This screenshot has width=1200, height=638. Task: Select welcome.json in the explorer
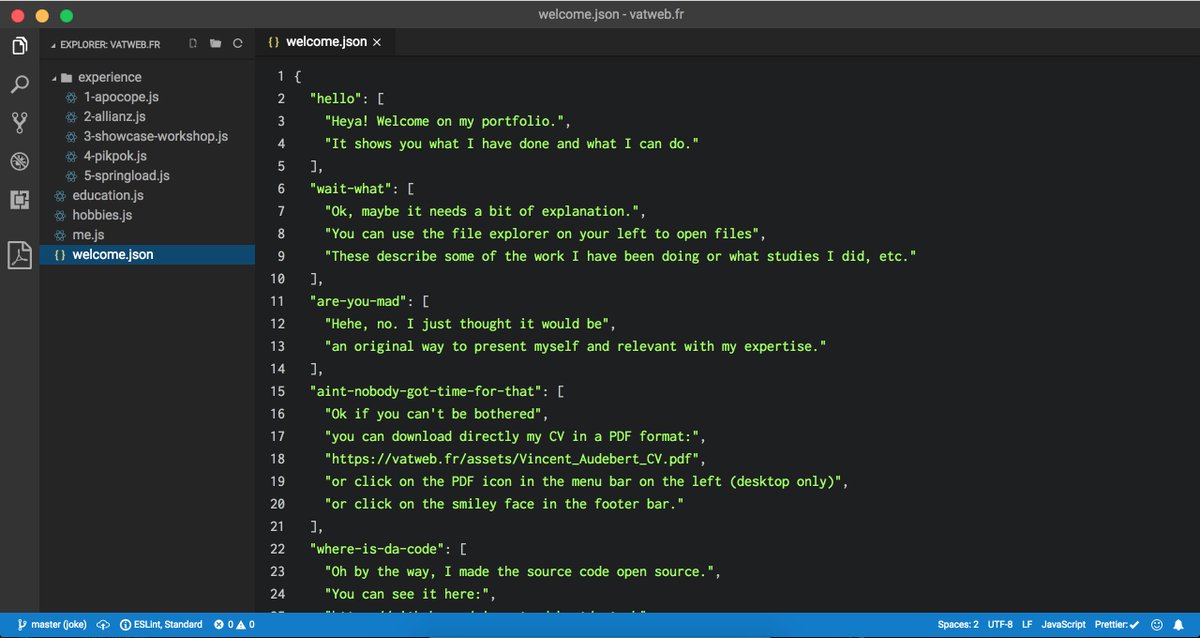tap(147, 255)
